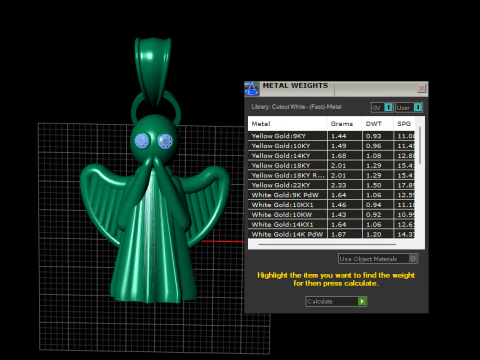Sort by the Grams column header

[x=345, y=124]
